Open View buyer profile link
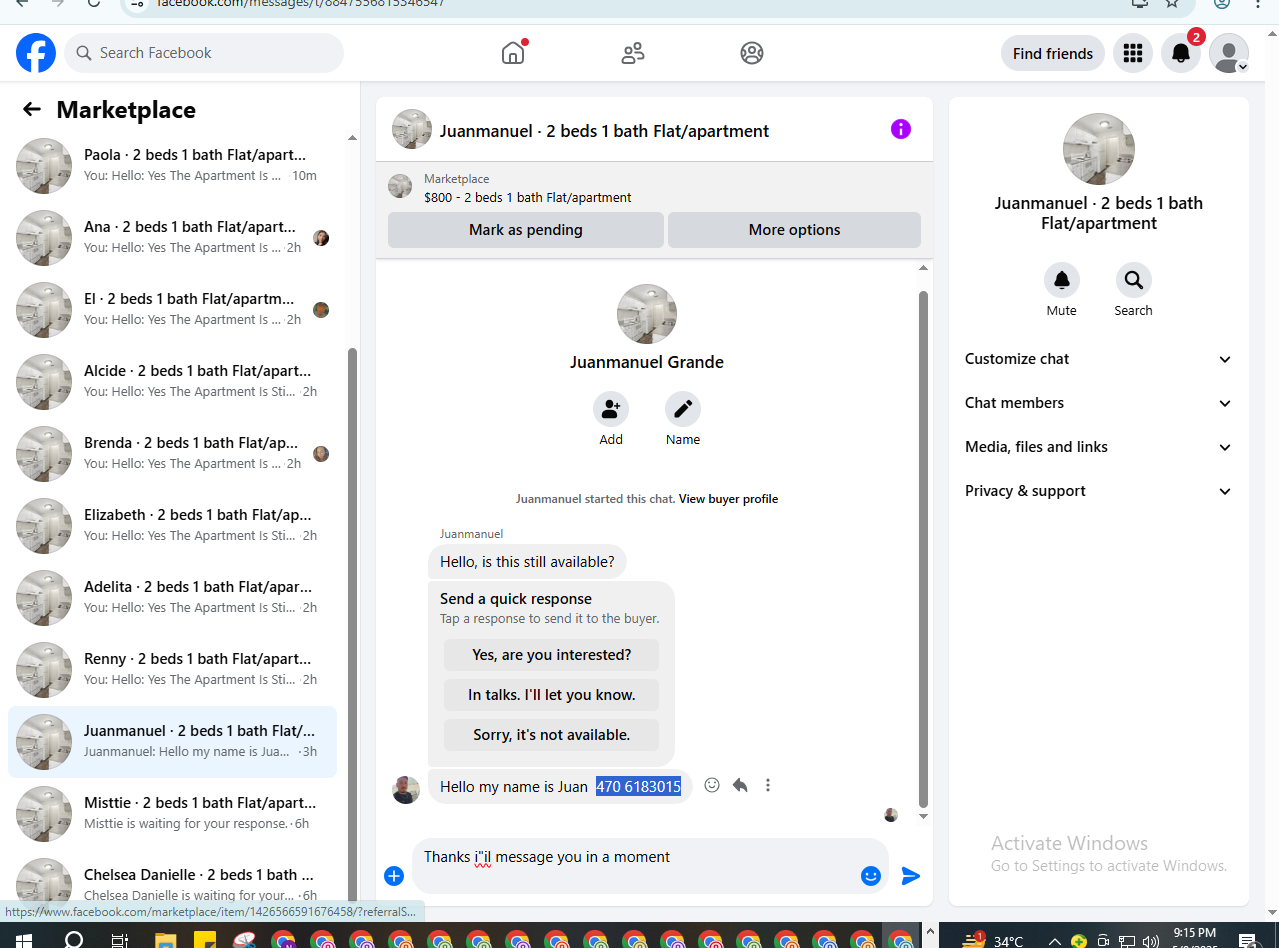 pos(728,499)
